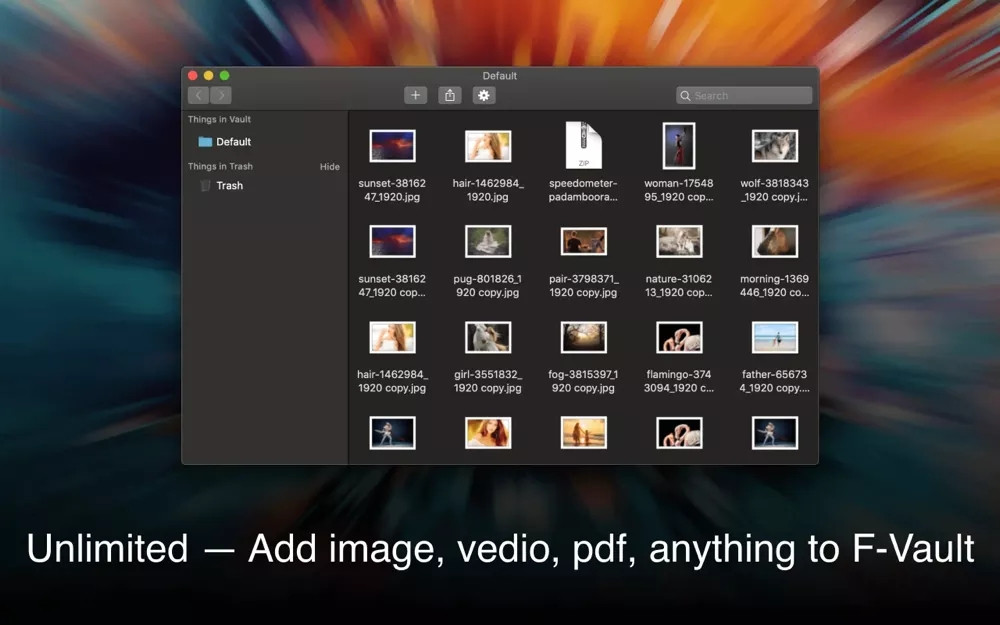Select the father-656734_1920 copy thumbnail

point(774,337)
